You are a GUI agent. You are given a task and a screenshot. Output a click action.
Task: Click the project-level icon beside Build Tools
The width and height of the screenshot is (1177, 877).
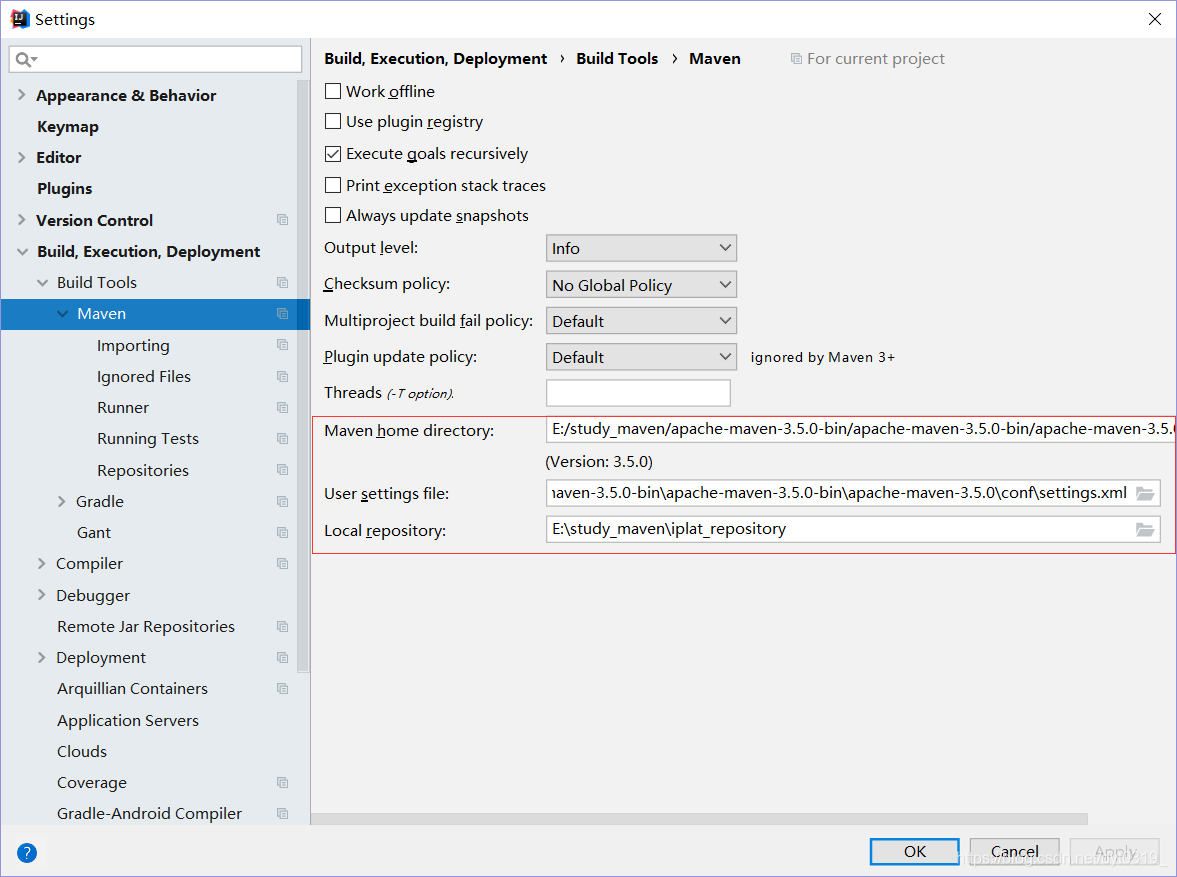click(x=282, y=282)
